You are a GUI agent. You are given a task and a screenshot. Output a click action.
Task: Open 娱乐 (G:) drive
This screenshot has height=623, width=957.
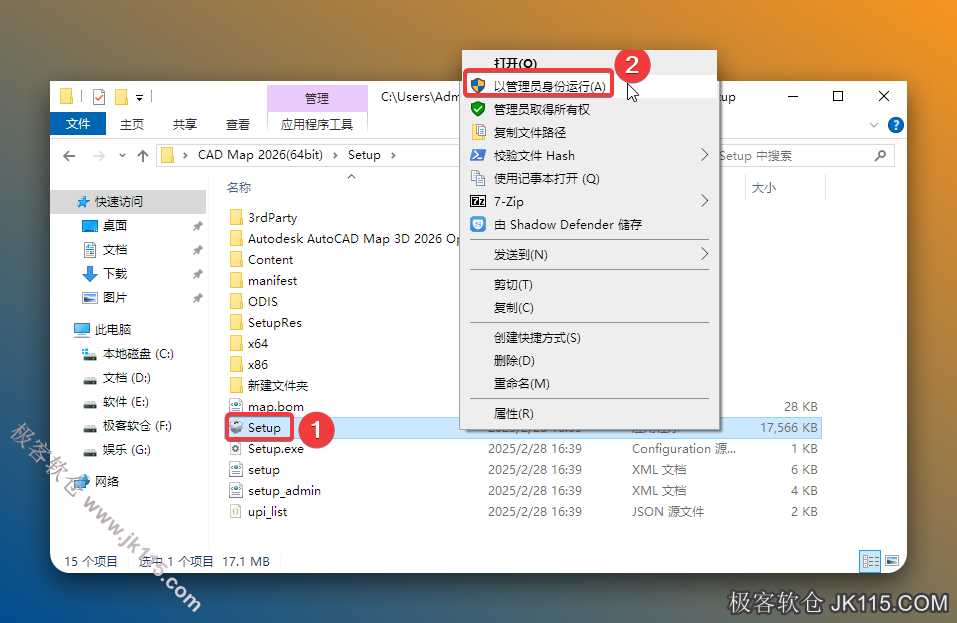pyautogui.click(x=126, y=450)
